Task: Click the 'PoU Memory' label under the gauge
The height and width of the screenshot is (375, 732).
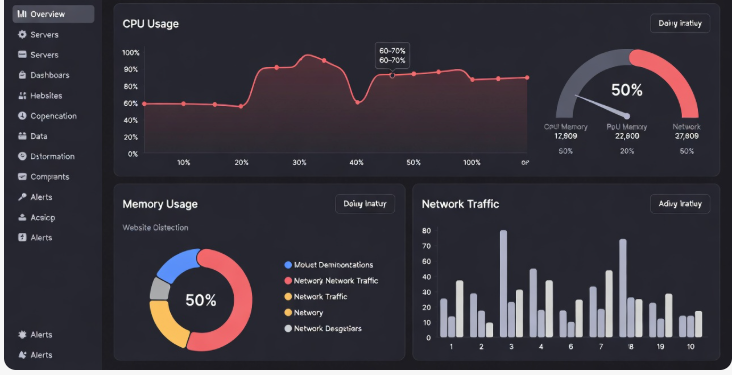Action: click(627, 127)
